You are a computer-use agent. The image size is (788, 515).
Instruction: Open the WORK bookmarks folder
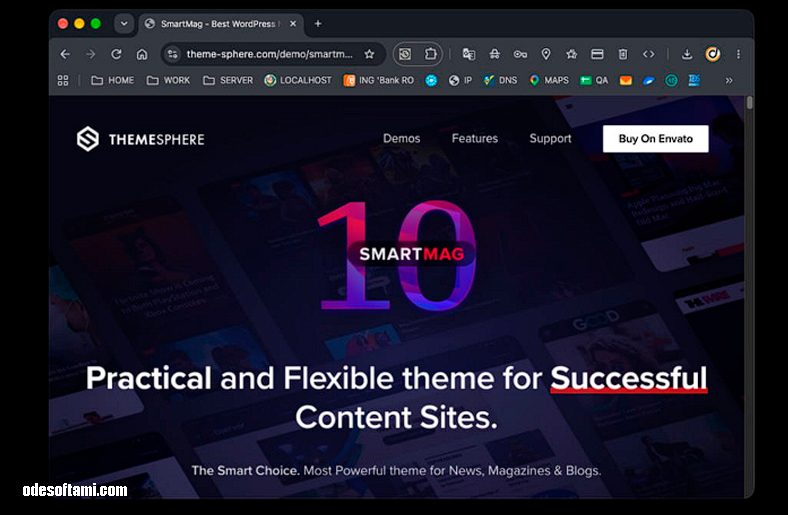click(x=168, y=80)
